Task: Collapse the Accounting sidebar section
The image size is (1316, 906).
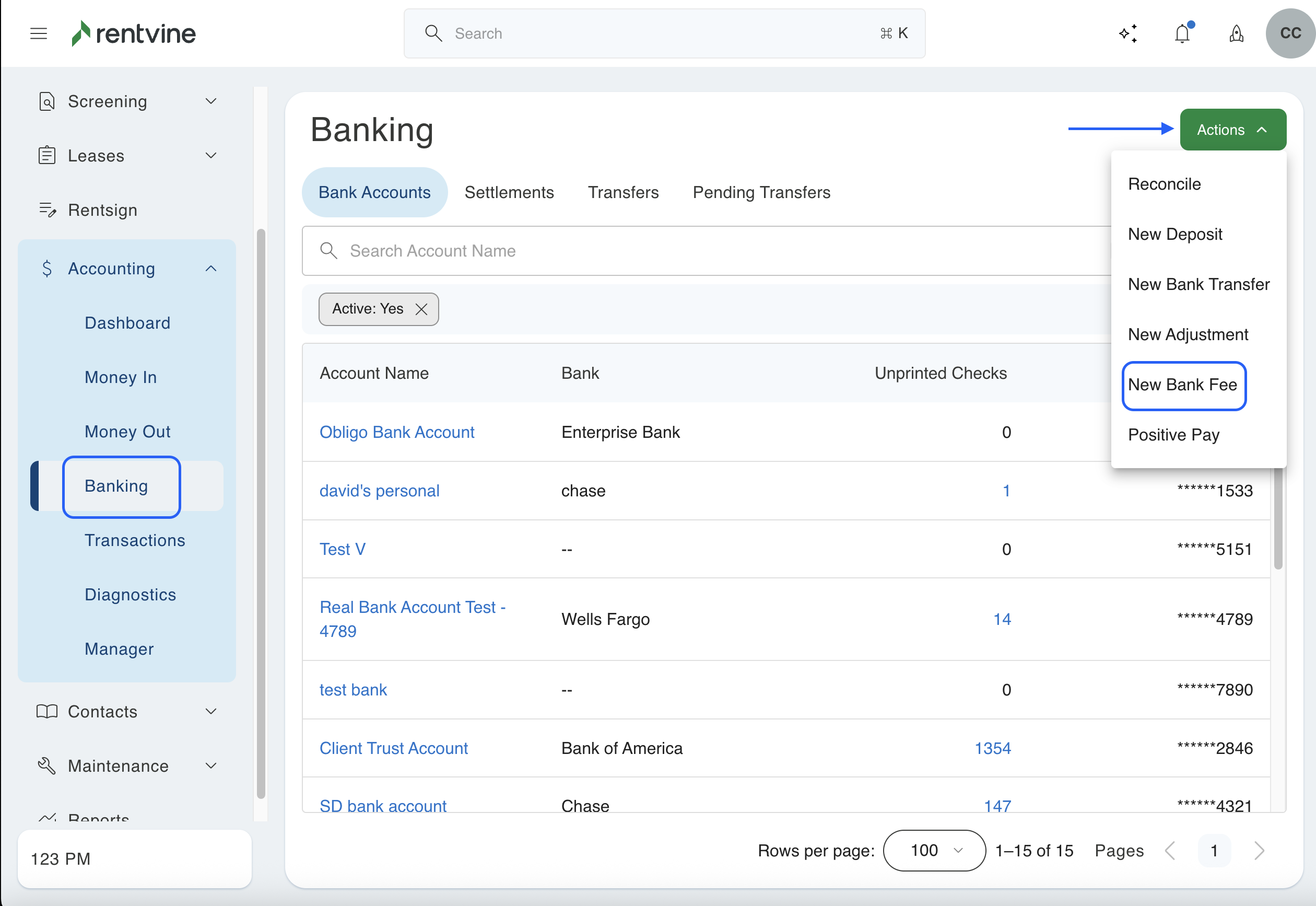Action: tap(211, 269)
